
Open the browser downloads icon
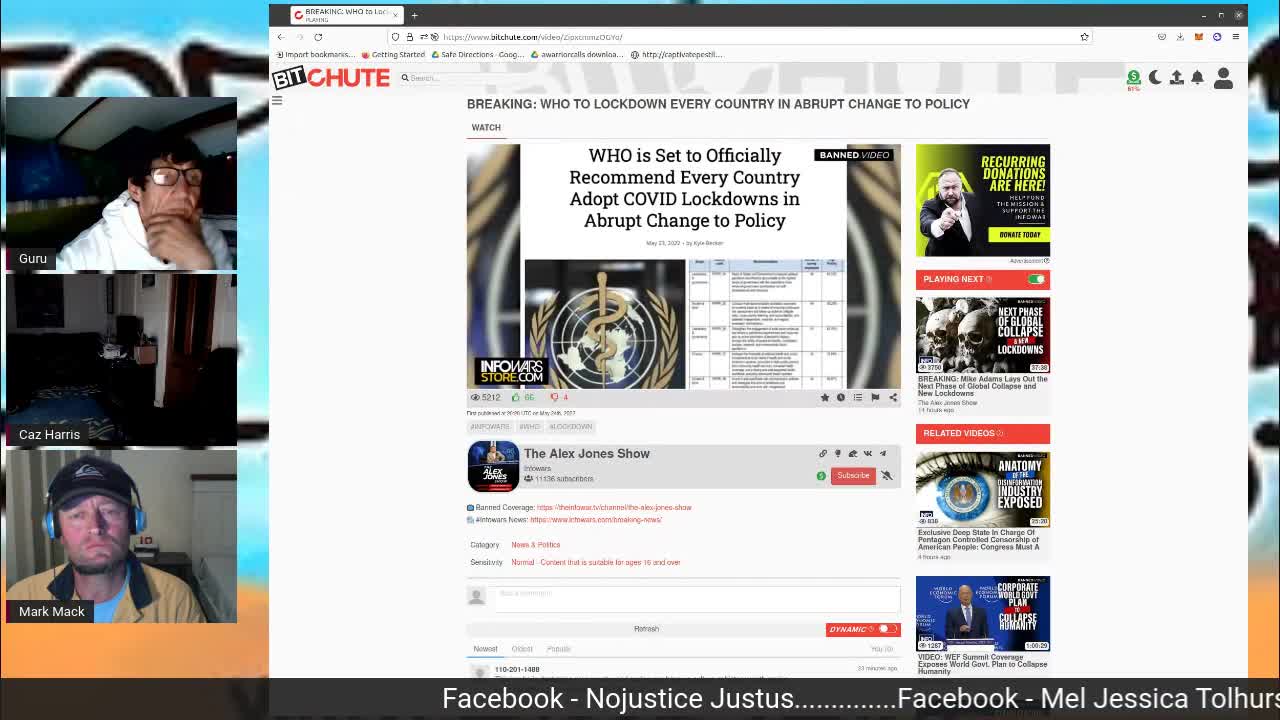(x=1180, y=37)
